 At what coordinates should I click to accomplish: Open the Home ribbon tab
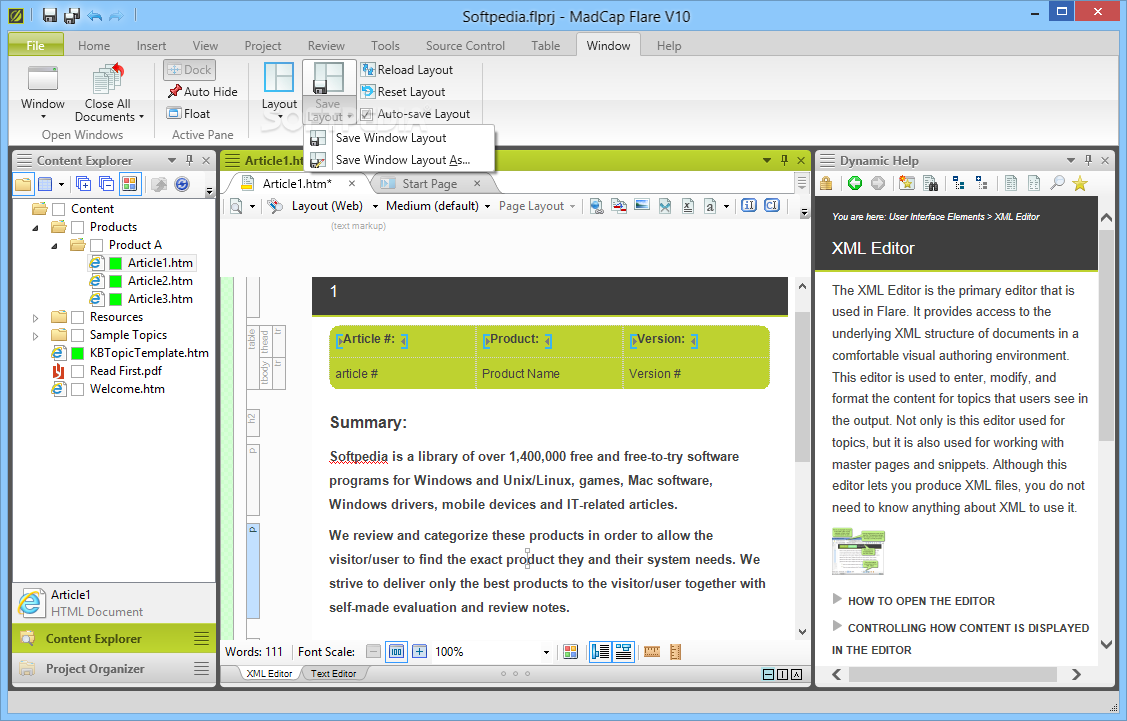click(x=94, y=45)
